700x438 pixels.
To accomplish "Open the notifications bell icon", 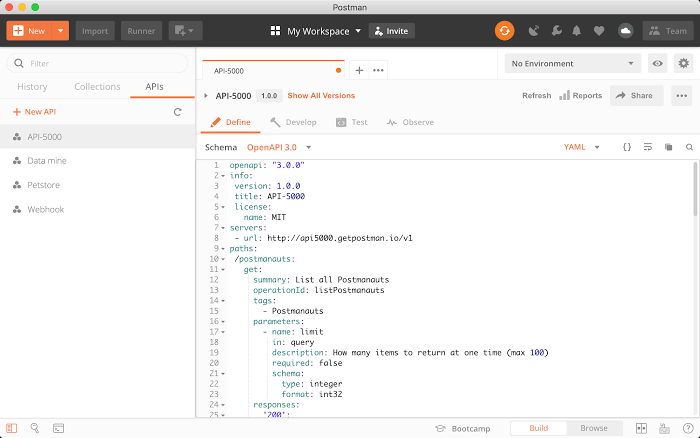I will point(577,31).
